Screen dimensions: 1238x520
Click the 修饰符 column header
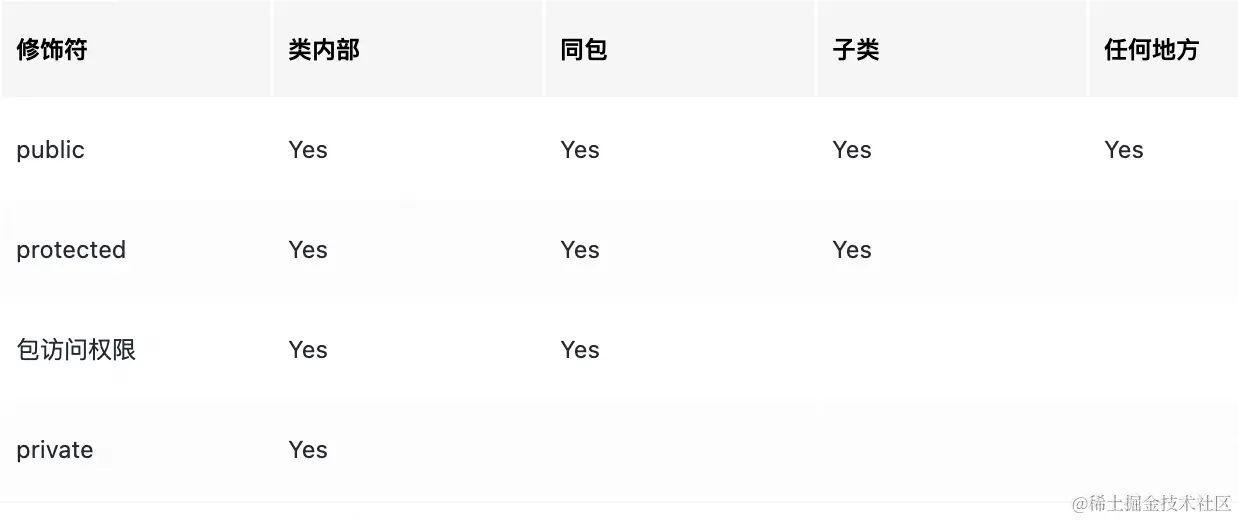[x=52, y=50]
